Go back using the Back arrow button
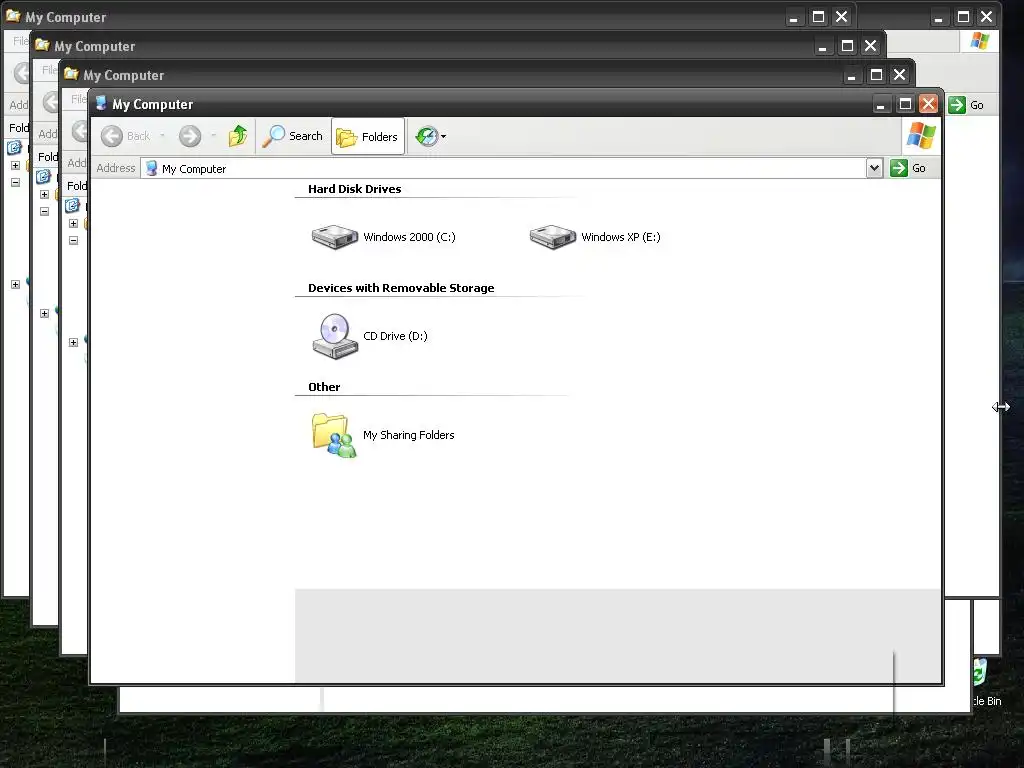The width and height of the screenshot is (1024, 768). (x=125, y=136)
